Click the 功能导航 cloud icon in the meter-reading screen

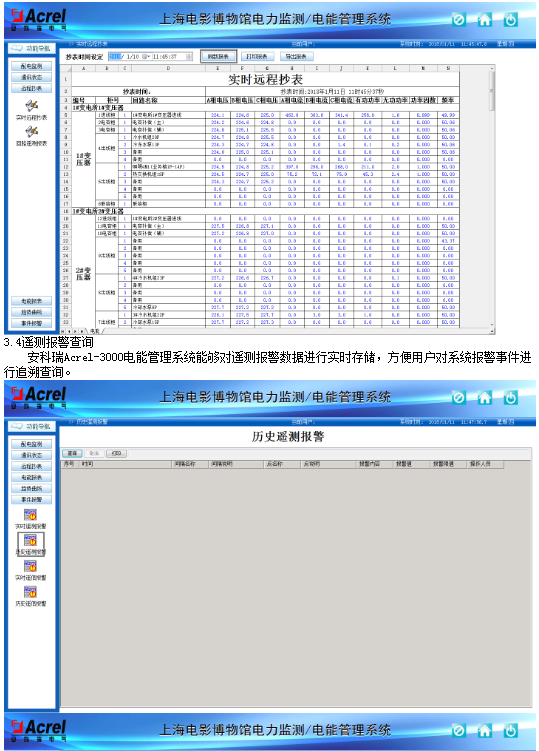(x=17, y=48)
